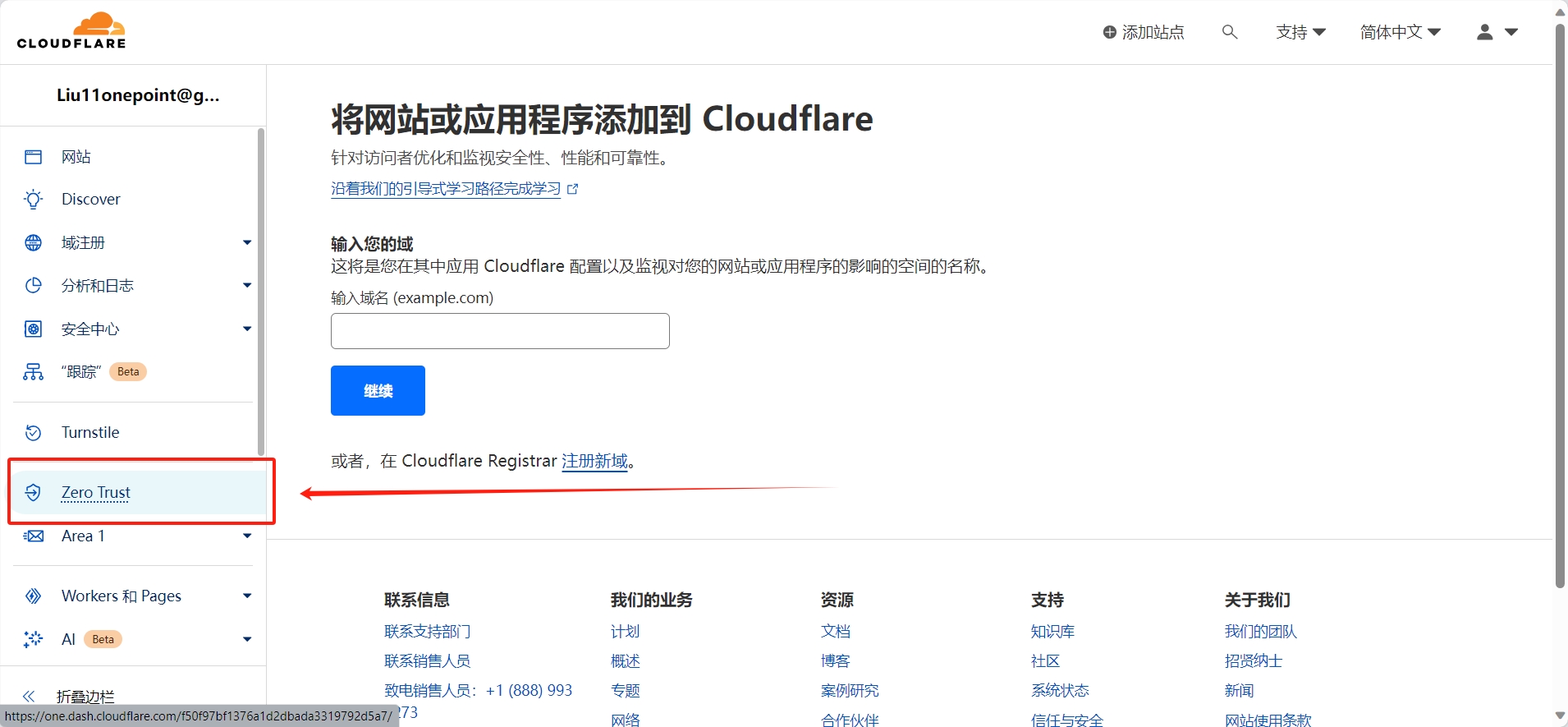Open Zero Trust in the sidebar
This screenshot has width=1568, height=727.
(96, 492)
